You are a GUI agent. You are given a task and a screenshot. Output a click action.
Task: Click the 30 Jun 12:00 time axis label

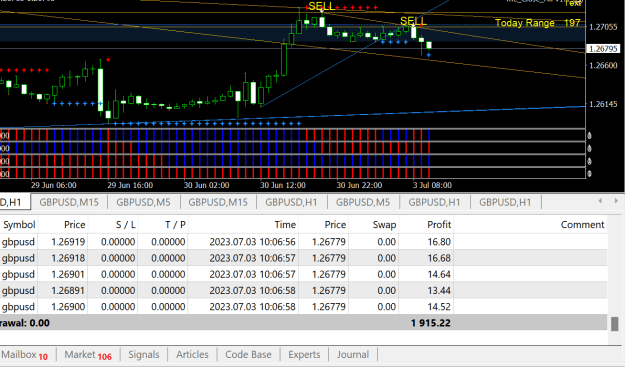[283, 185]
